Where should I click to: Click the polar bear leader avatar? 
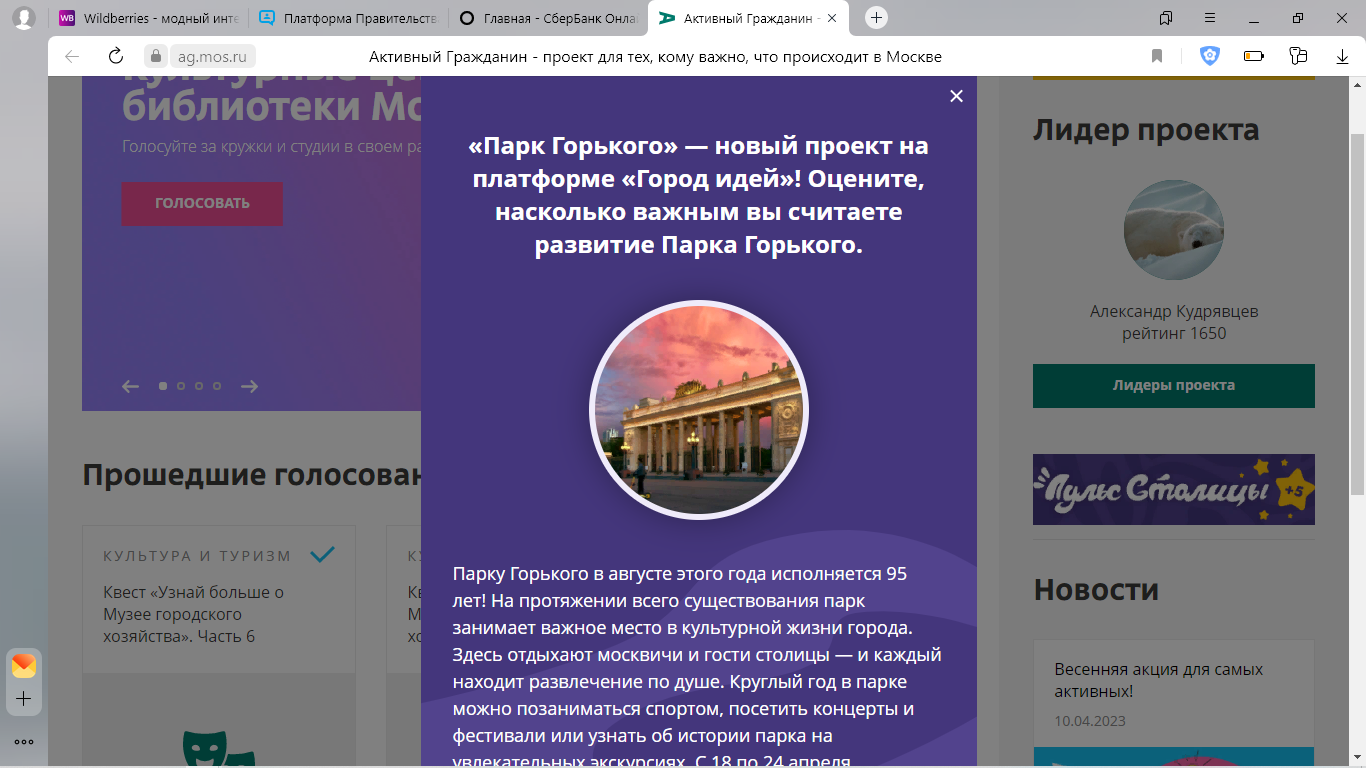[x=1174, y=230]
